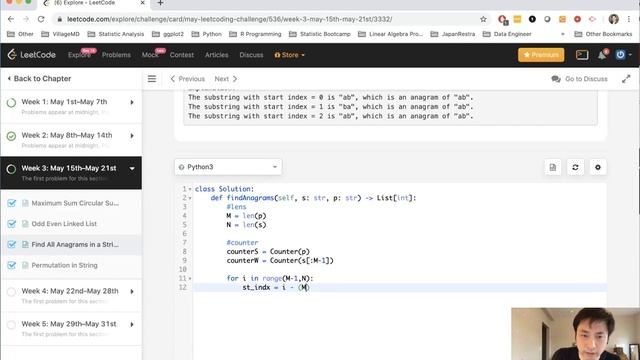The width and height of the screenshot is (640, 360).
Task: Click the address bar URL
Action: [x=229, y=19]
